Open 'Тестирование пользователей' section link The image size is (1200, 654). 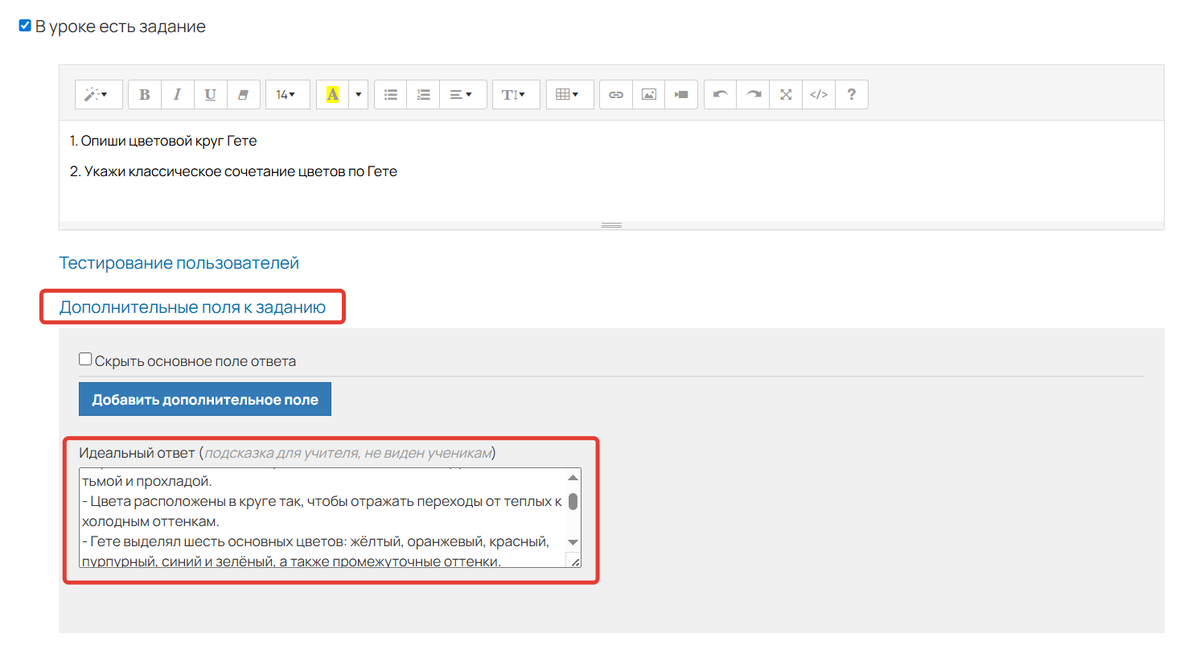click(x=179, y=263)
